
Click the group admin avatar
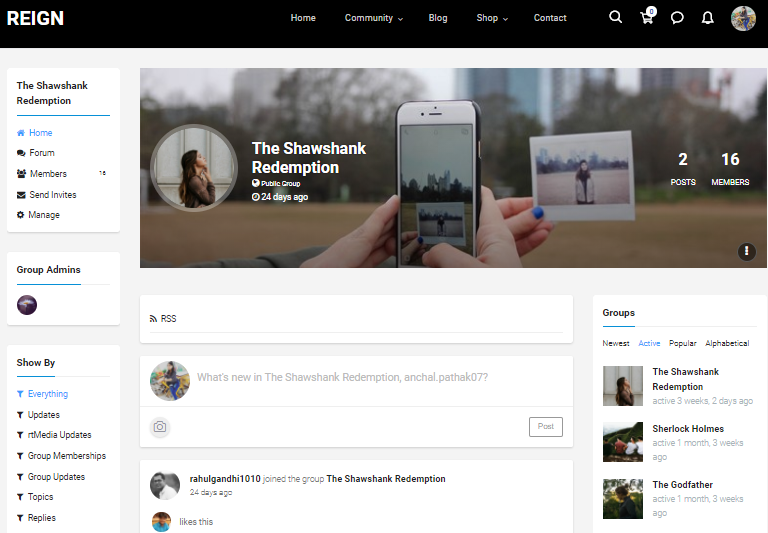pyautogui.click(x=27, y=305)
